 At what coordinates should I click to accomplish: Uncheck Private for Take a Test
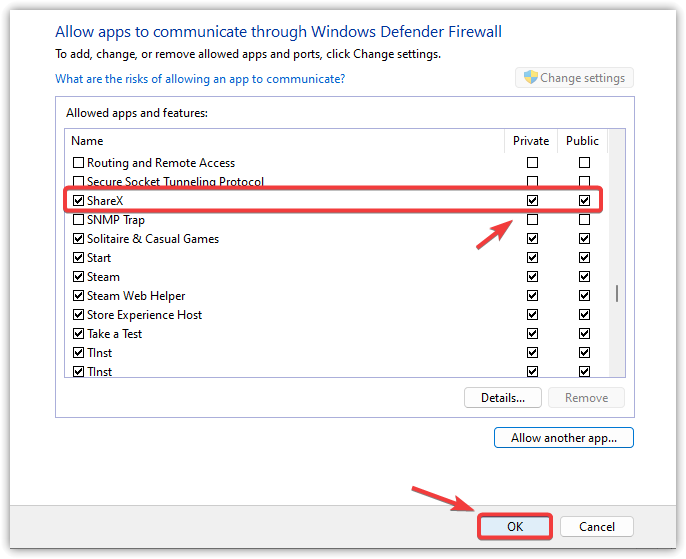pos(533,334)
